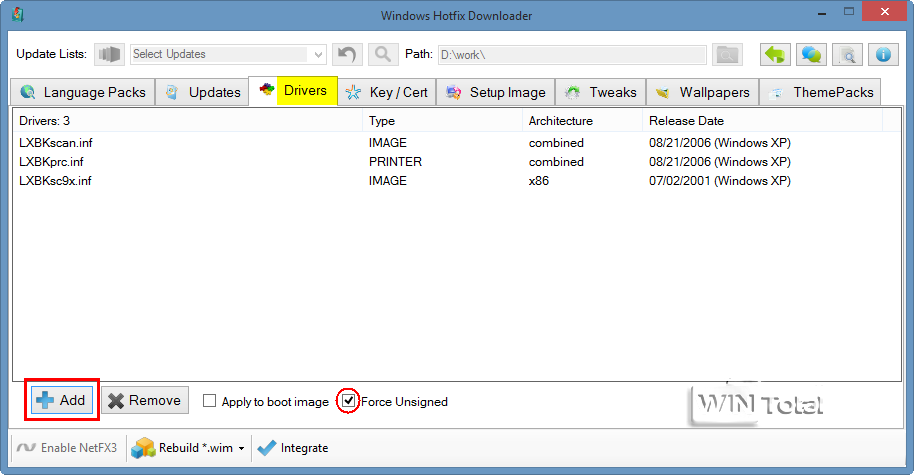
Task: Click the Integrate button
Action: (293, 448)
